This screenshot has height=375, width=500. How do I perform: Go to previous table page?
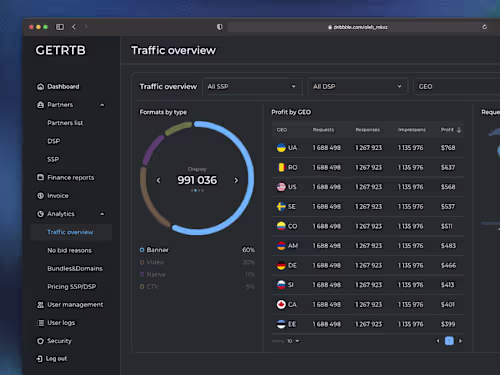(x=438, y=341)
